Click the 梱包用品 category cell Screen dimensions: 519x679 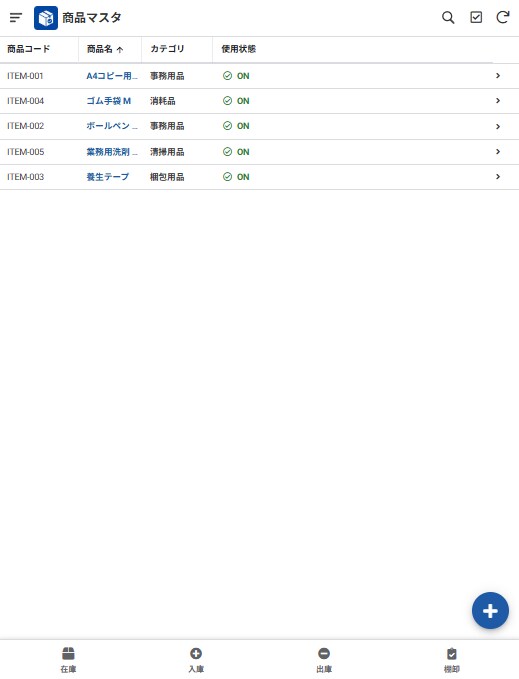pyautogui.click(x=167, y=177)
